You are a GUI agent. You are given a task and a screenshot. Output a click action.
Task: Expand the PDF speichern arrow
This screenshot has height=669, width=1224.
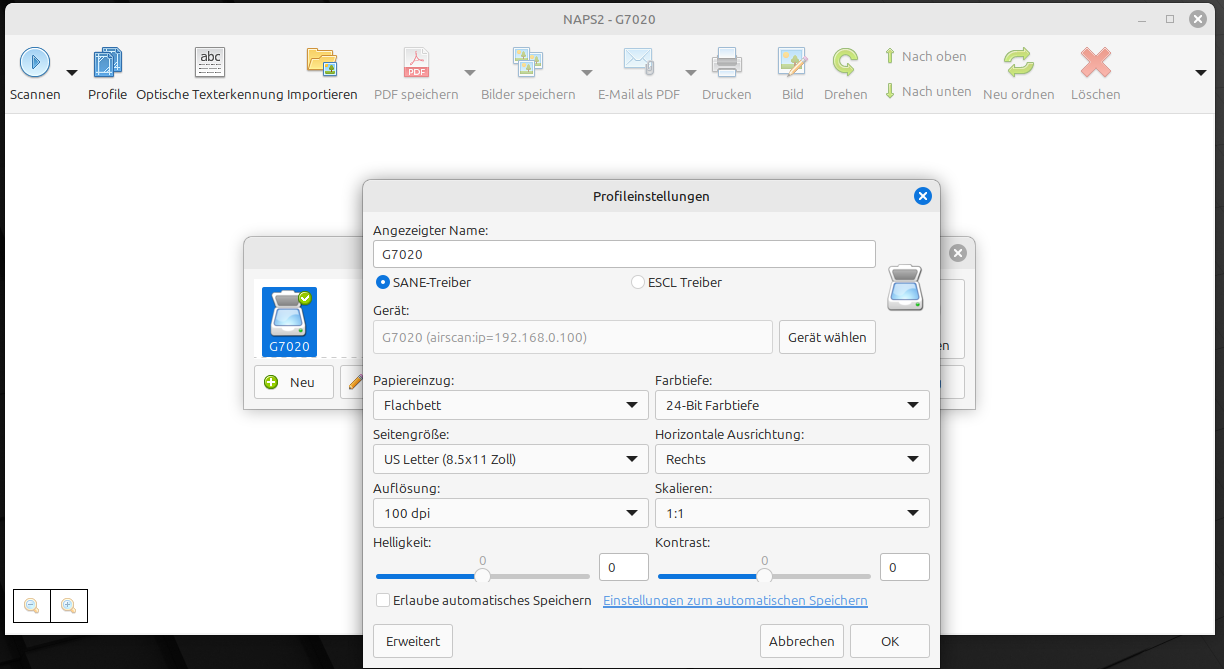[470, 72]
